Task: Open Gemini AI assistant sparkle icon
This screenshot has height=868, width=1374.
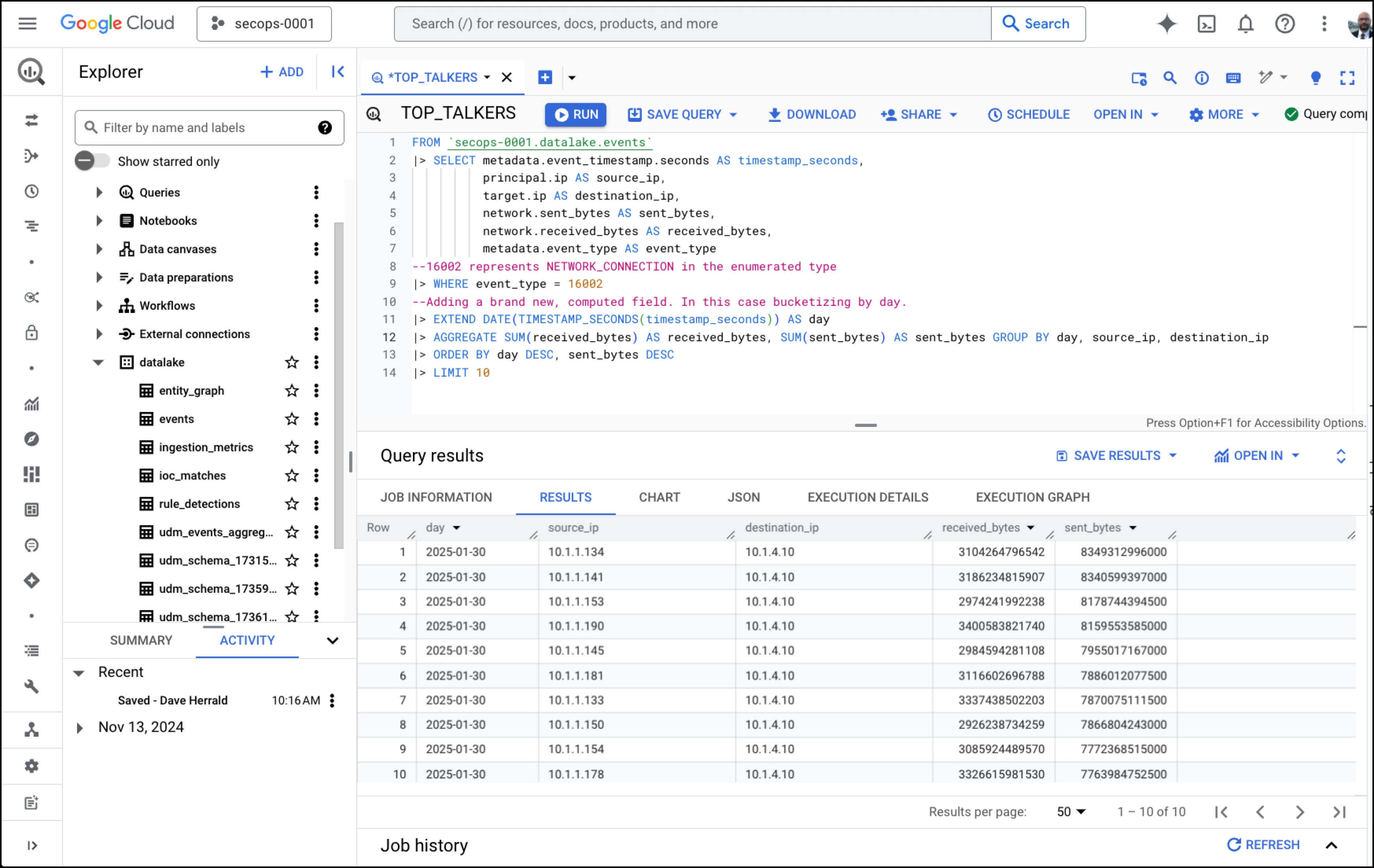Action: (1167, 23)
